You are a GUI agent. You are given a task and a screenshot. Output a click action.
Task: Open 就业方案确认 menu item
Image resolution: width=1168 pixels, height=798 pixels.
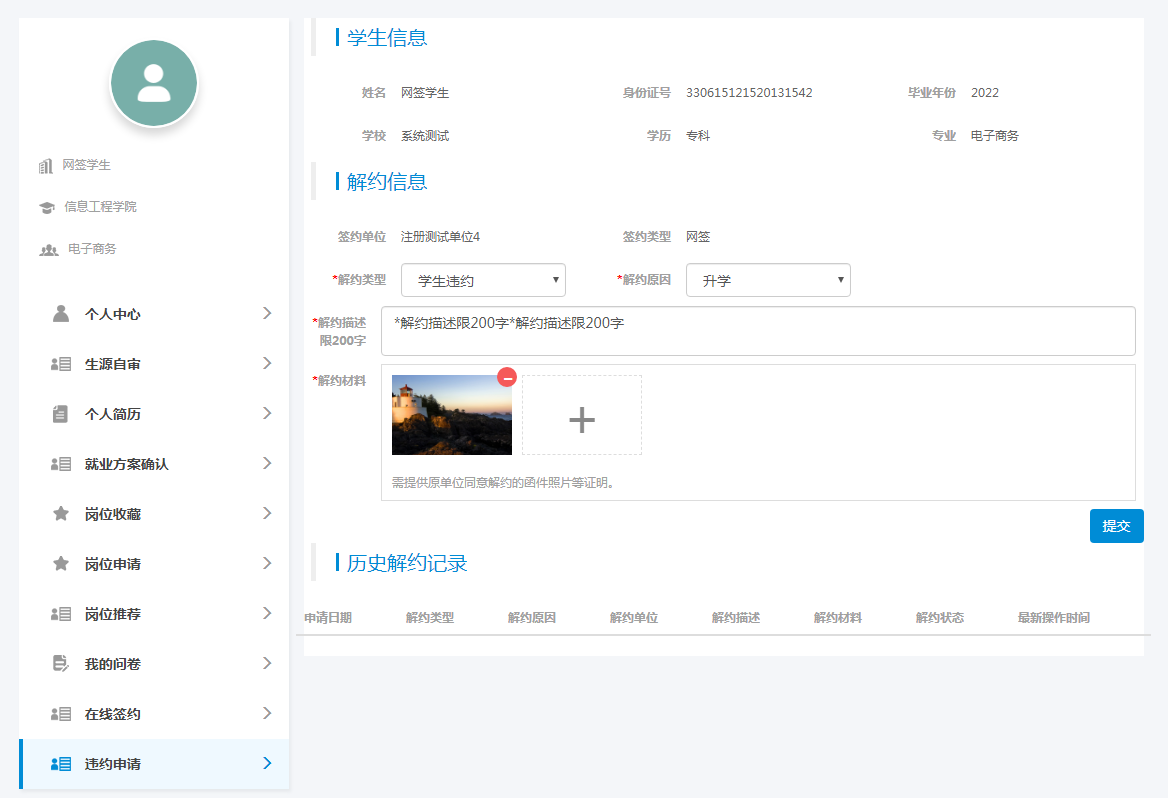(154, 463)
